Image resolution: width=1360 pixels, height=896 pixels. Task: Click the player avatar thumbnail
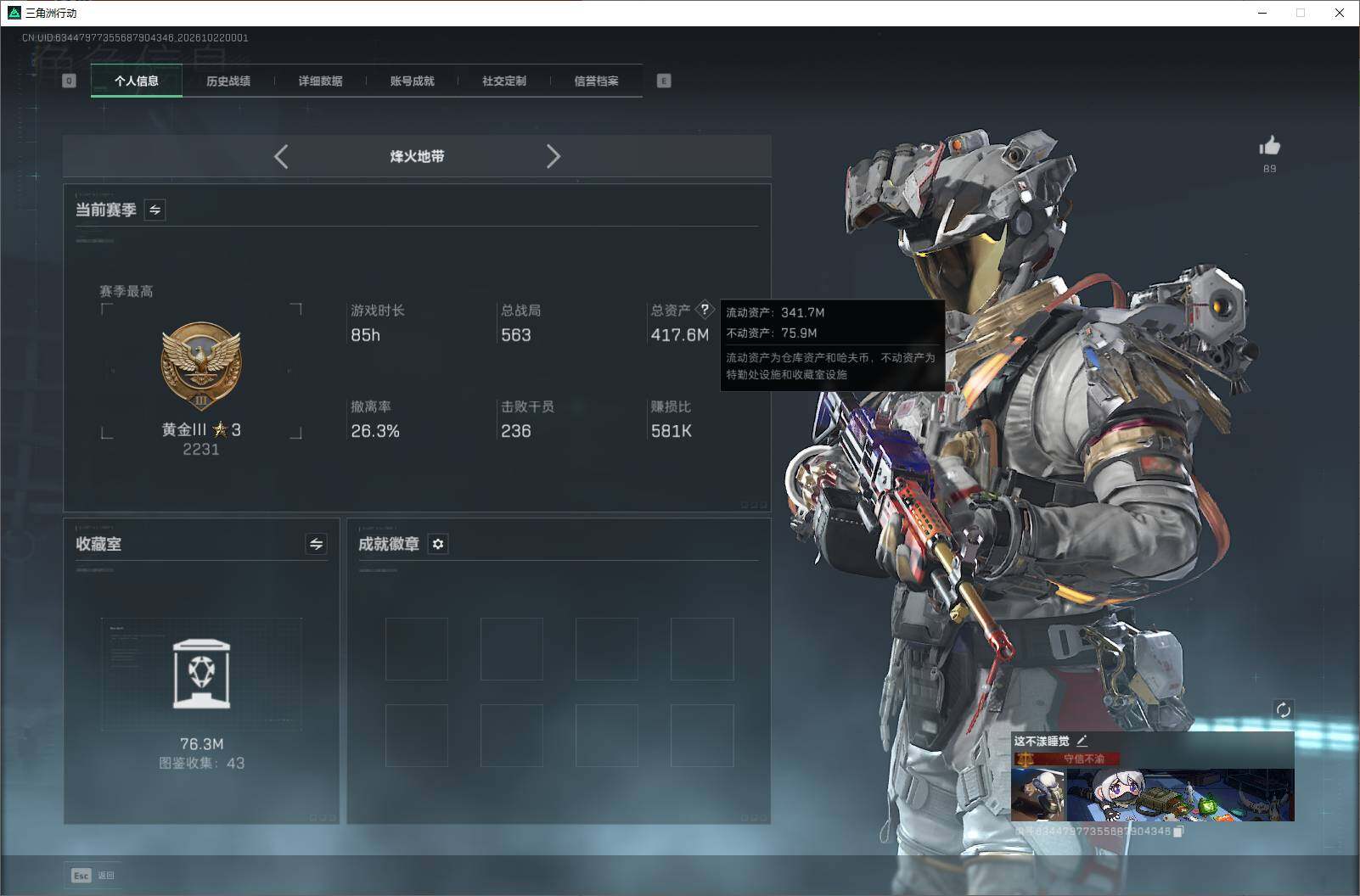click(1038, 794)
